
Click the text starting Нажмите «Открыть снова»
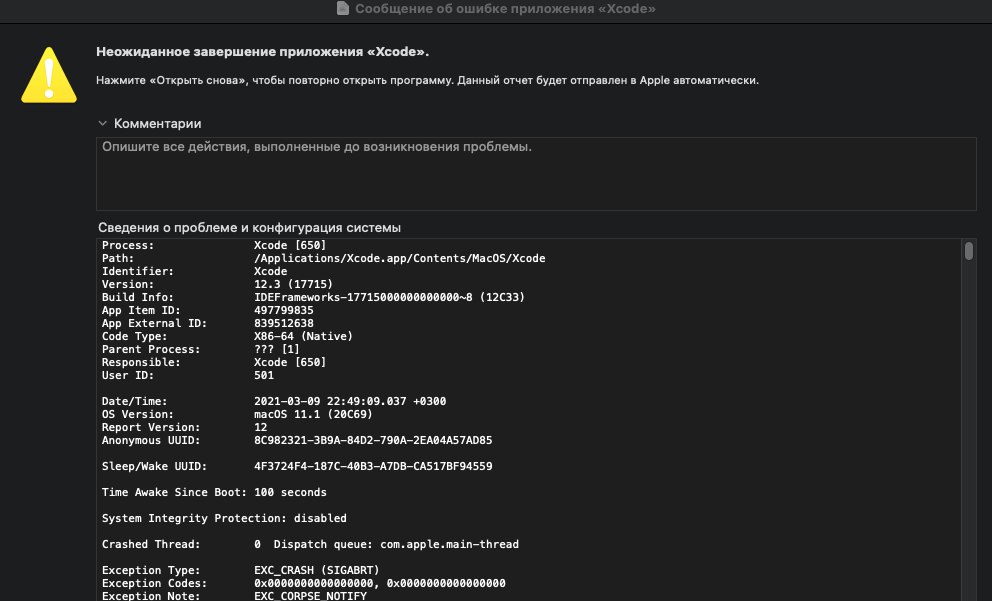[427, 80]
